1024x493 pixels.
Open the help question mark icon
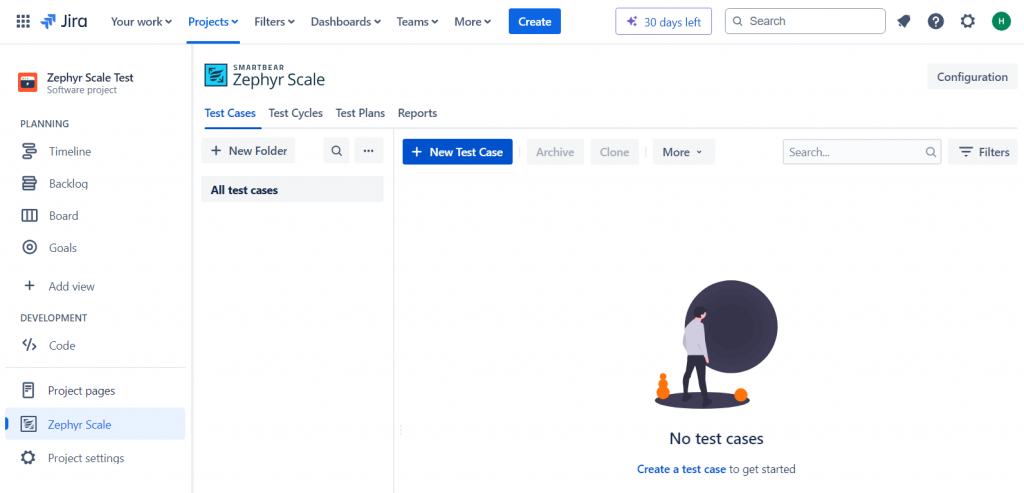click(936, 22)
